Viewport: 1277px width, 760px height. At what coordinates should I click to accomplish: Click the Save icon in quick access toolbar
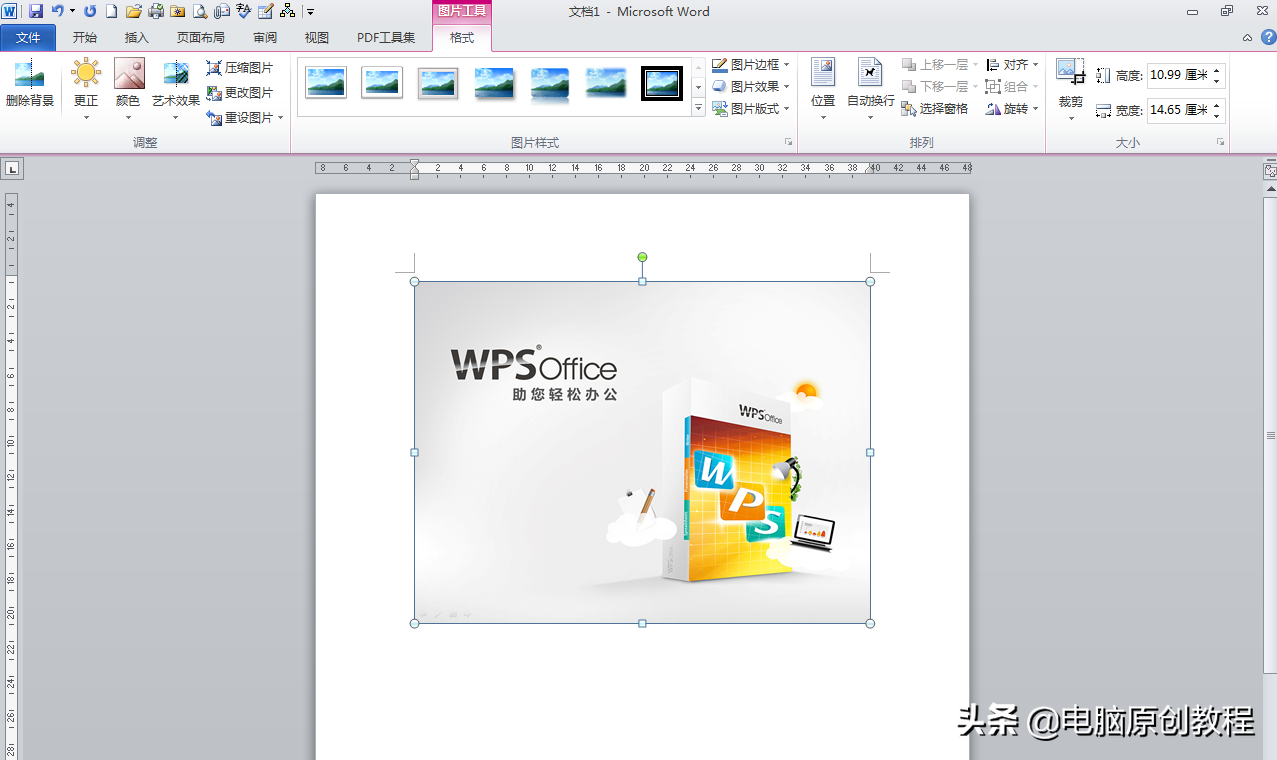coord(36,11)
